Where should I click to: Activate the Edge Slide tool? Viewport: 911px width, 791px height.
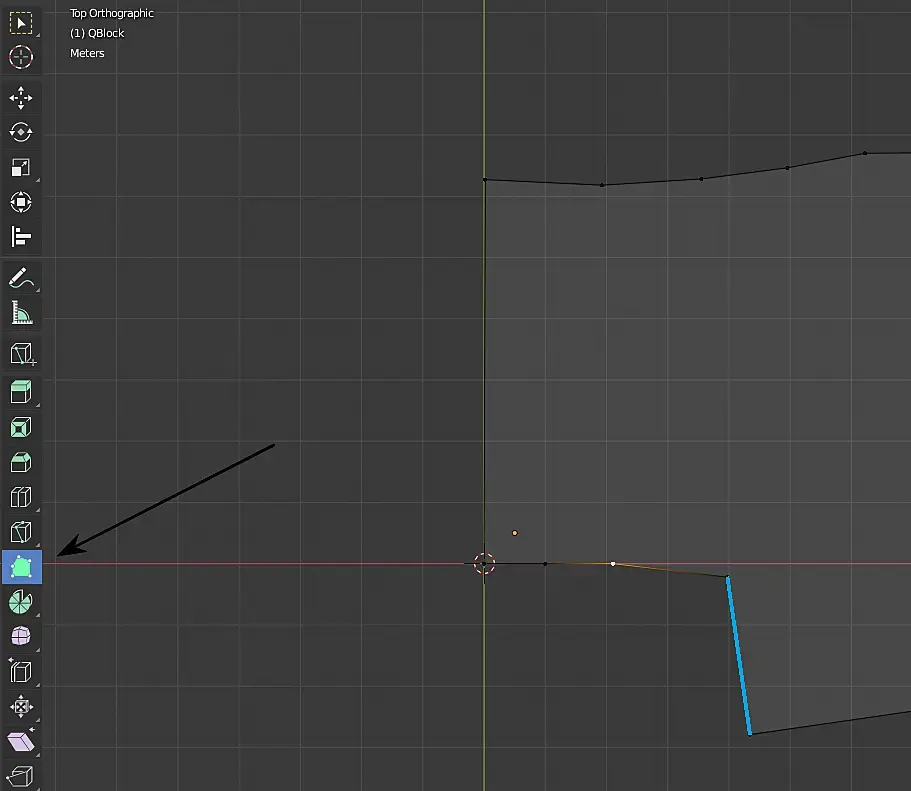[21, 671]
